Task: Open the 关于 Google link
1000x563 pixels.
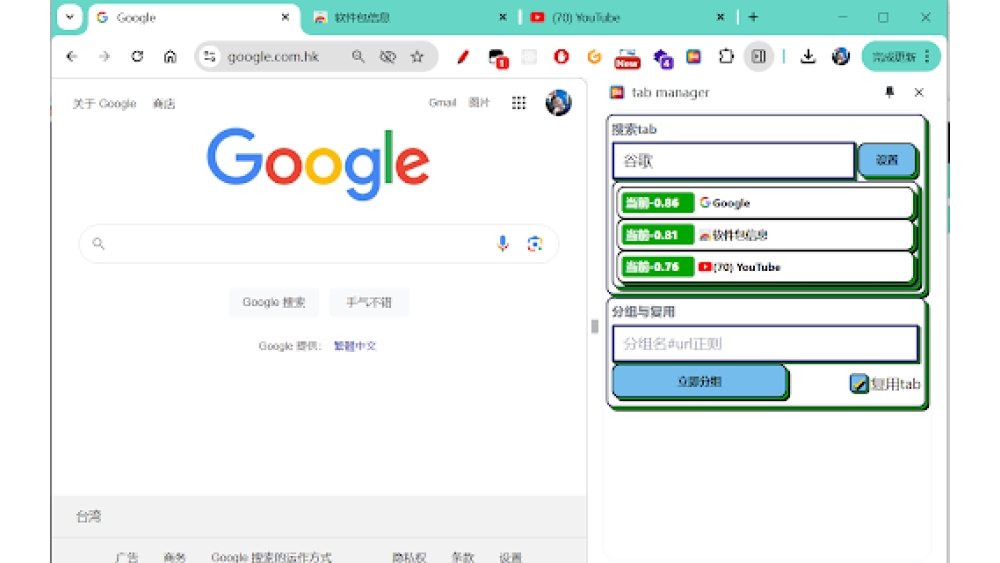Action: coord(105,103)
